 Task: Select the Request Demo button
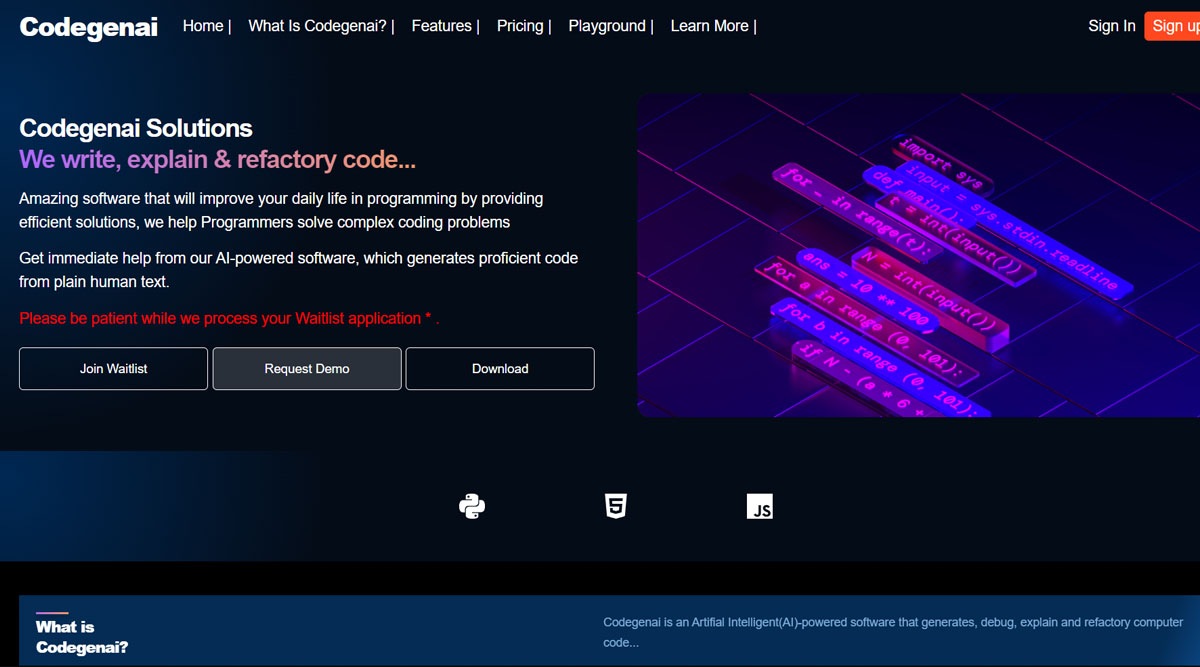point(306,368)
